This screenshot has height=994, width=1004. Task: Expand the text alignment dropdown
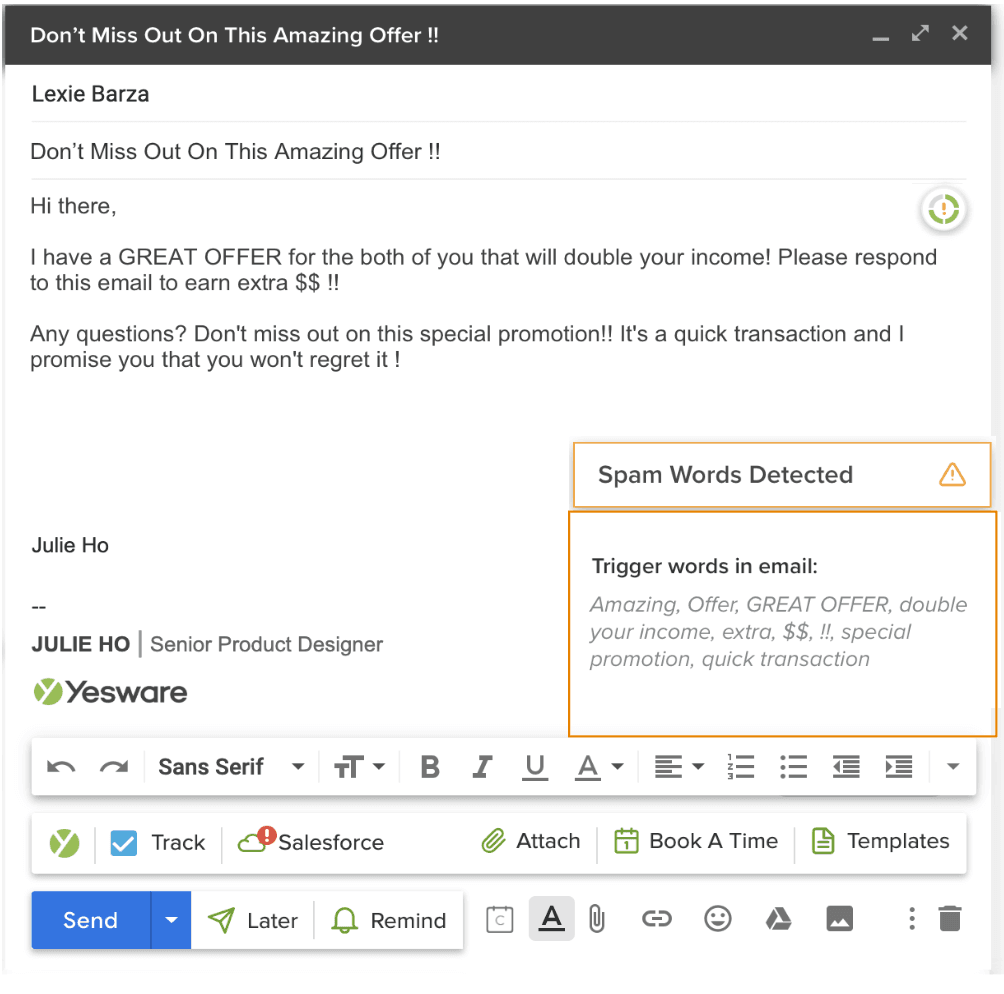pyautogui.click(x=679, y=767)
